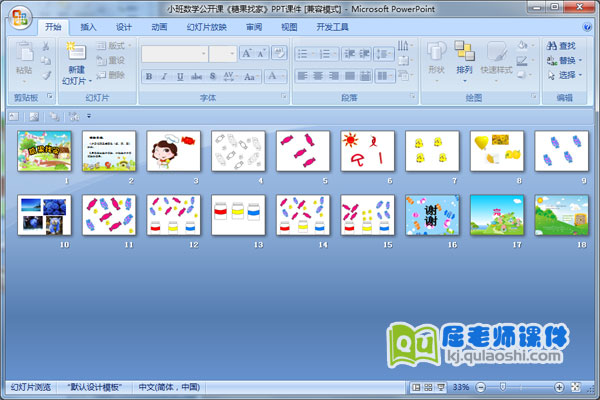
Task: Toggle Strikethrough formatting
Action: pyautogui.click(x=196, y=77)
